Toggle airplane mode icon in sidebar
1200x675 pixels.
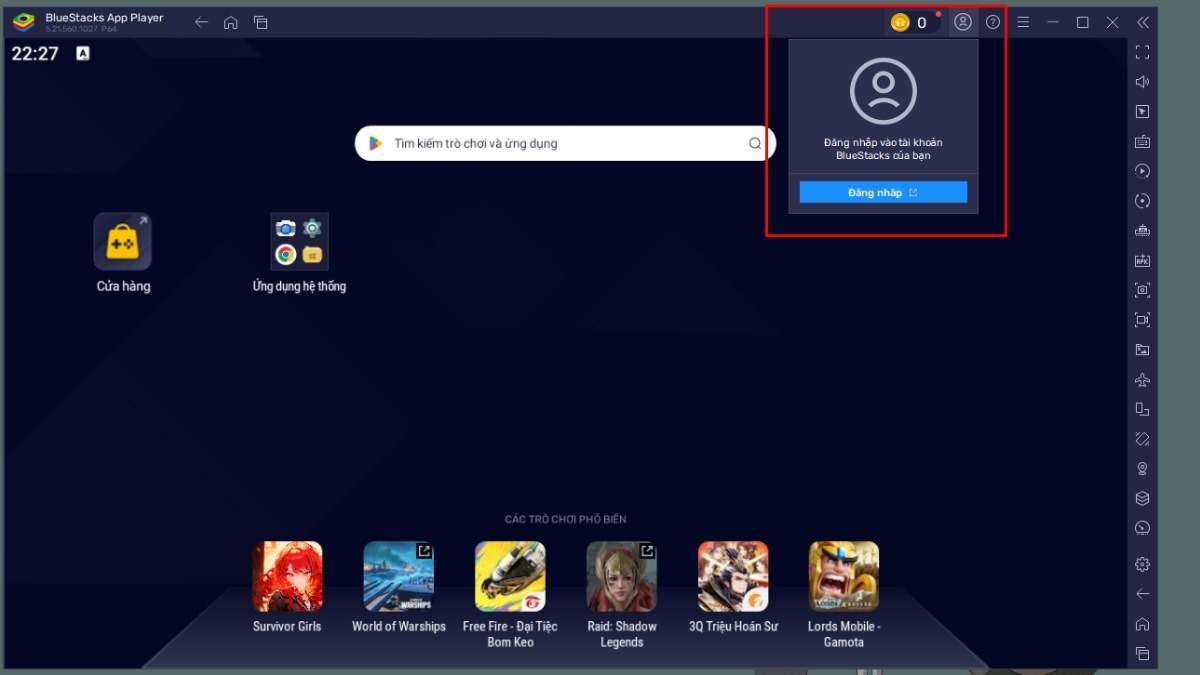click(1143, 380)
